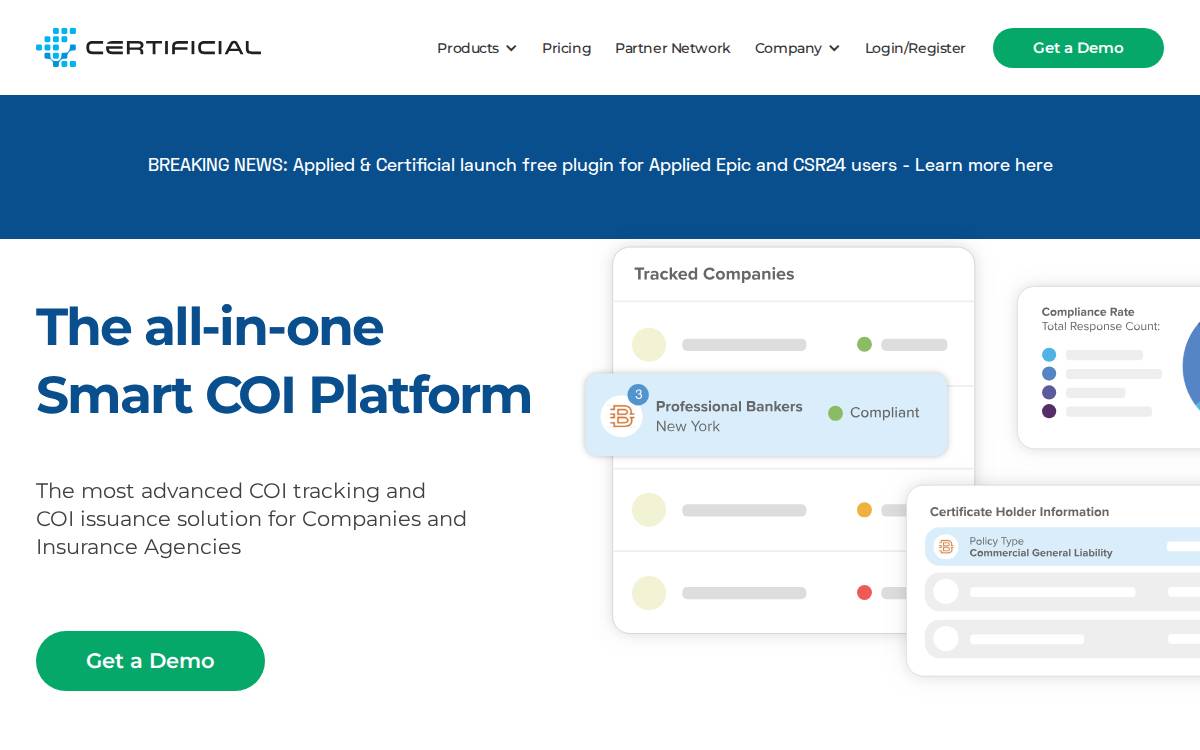Click the light blue legend dot in Compliance Rate
The height and width of the screenshot is (750, 1200).
point(1049,355)
